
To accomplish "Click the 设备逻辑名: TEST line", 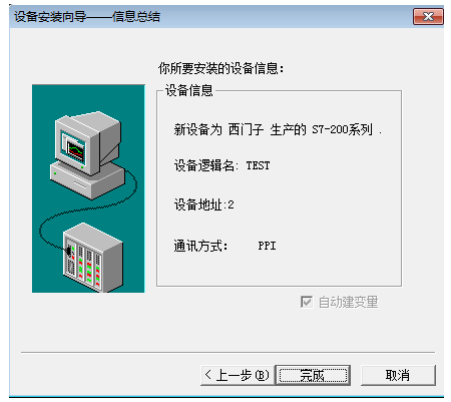I will 222,165.
